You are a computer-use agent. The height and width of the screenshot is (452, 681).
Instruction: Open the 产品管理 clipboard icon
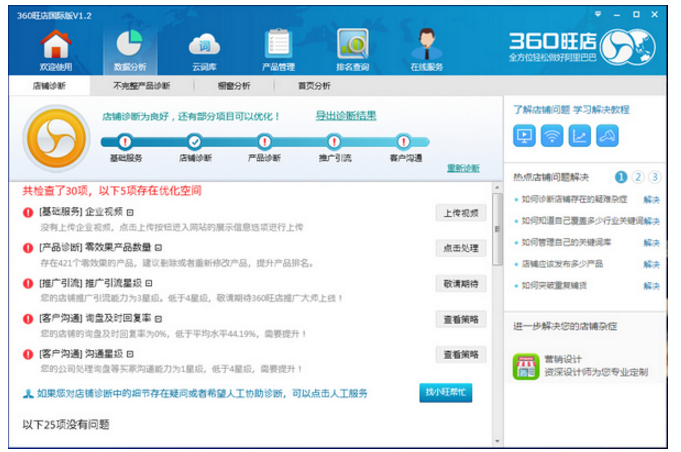pyautogui.click(x=278, y=43)
